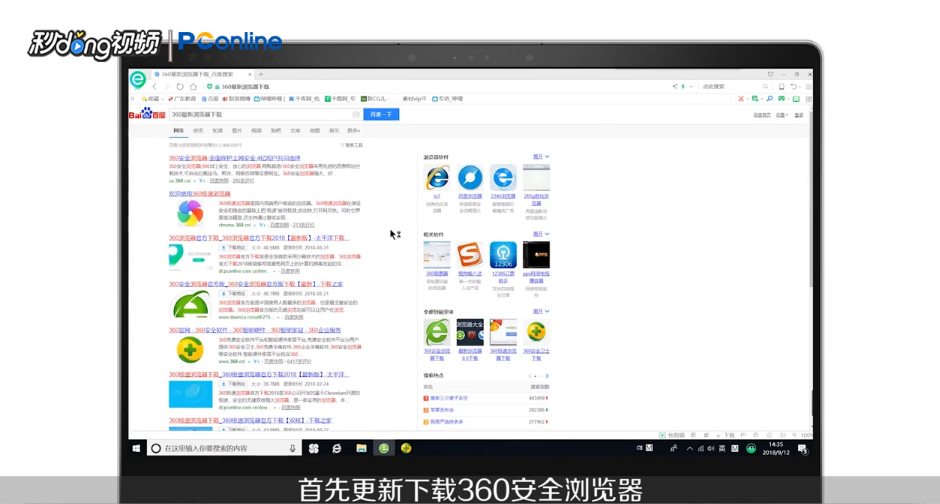Image resolution: width=940 pixels, height=504 pixels.
Task: Click the undo closed-tab arrow icon
Action: (x=794, y=86)
